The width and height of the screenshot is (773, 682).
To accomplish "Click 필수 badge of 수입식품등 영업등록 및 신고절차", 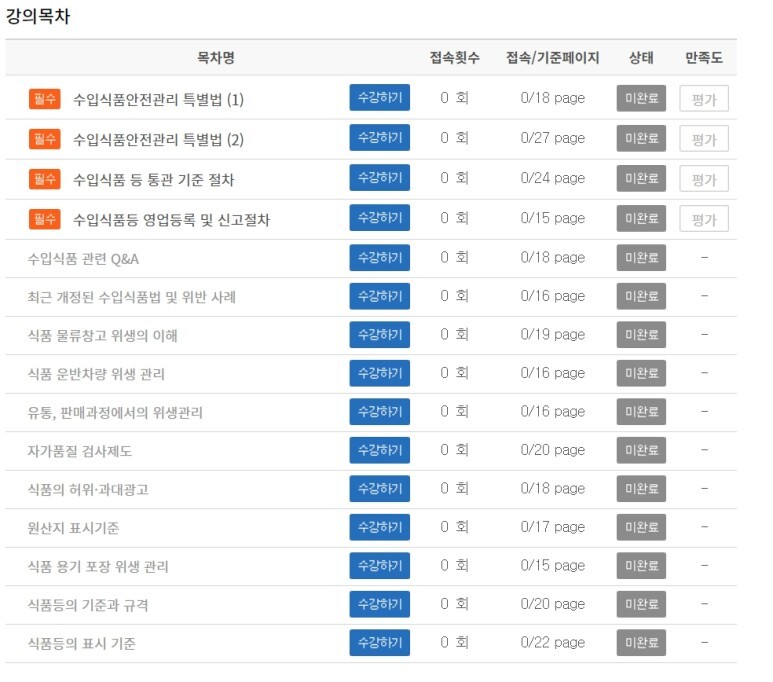I will (x=45, y=218).
